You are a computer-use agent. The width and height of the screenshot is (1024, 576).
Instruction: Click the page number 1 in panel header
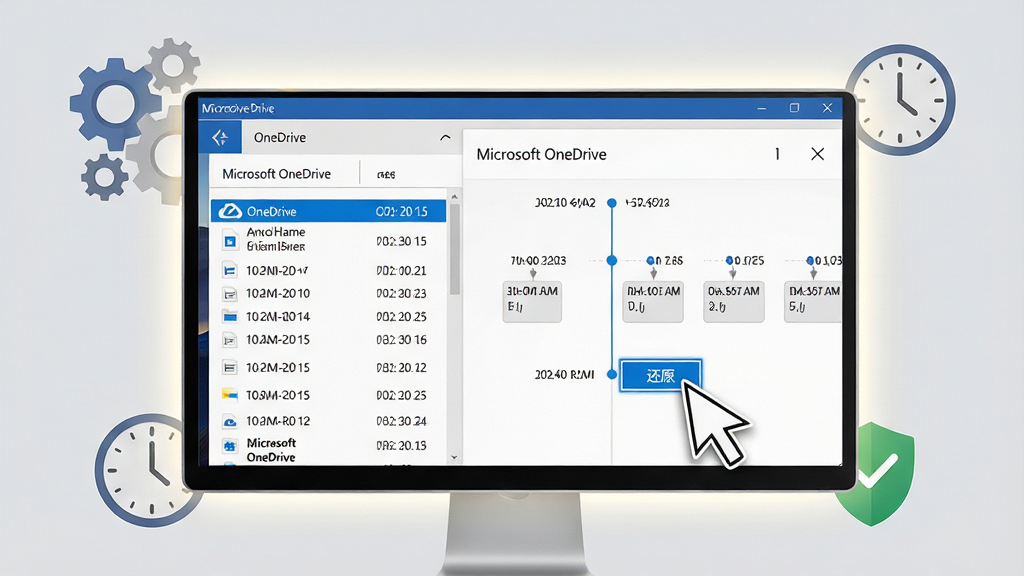776,154
